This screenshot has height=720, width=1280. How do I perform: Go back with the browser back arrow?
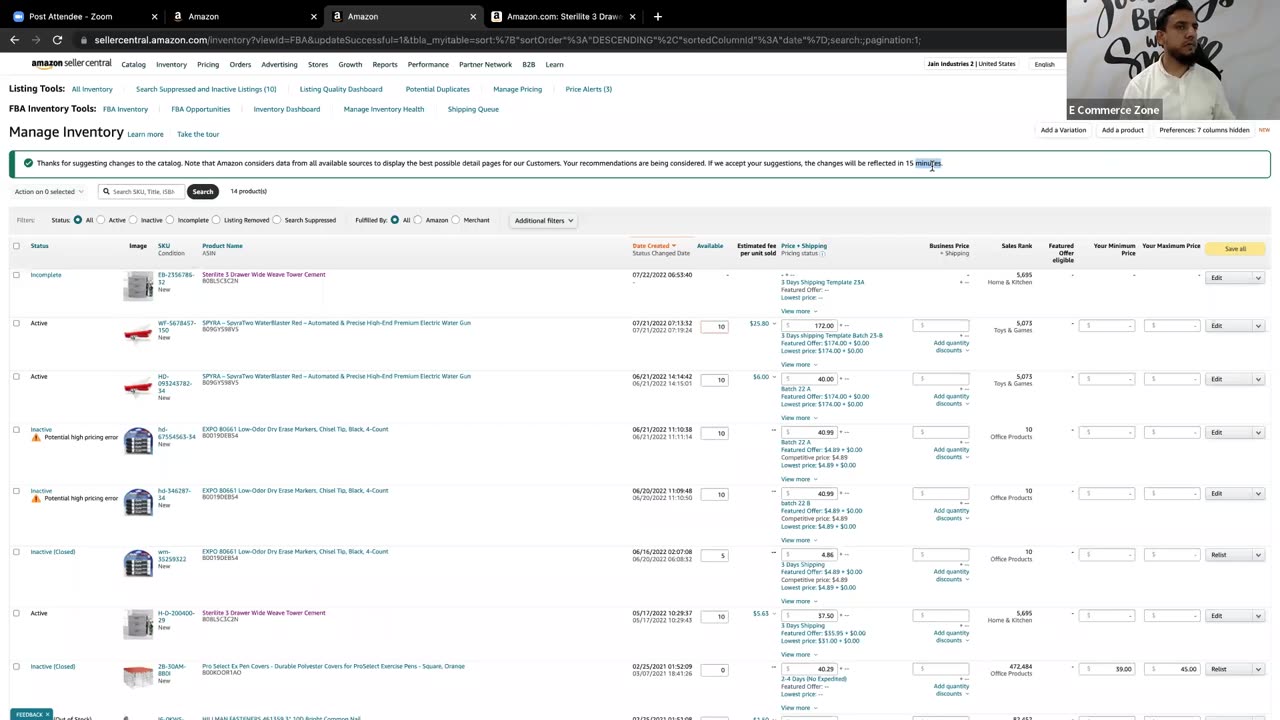click(14, 40)
